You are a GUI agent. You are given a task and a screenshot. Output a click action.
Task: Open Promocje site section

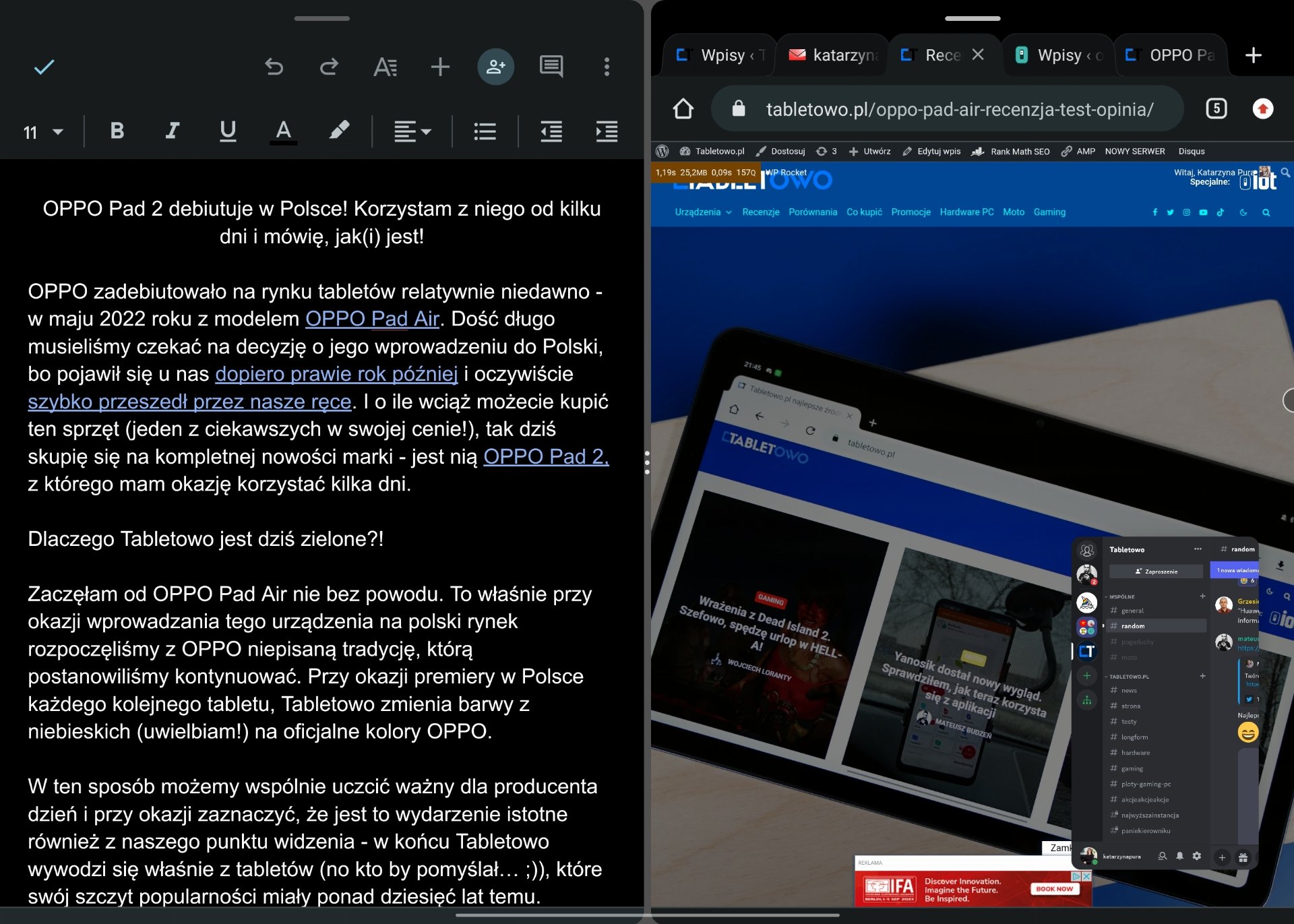[x=911, y=212]
